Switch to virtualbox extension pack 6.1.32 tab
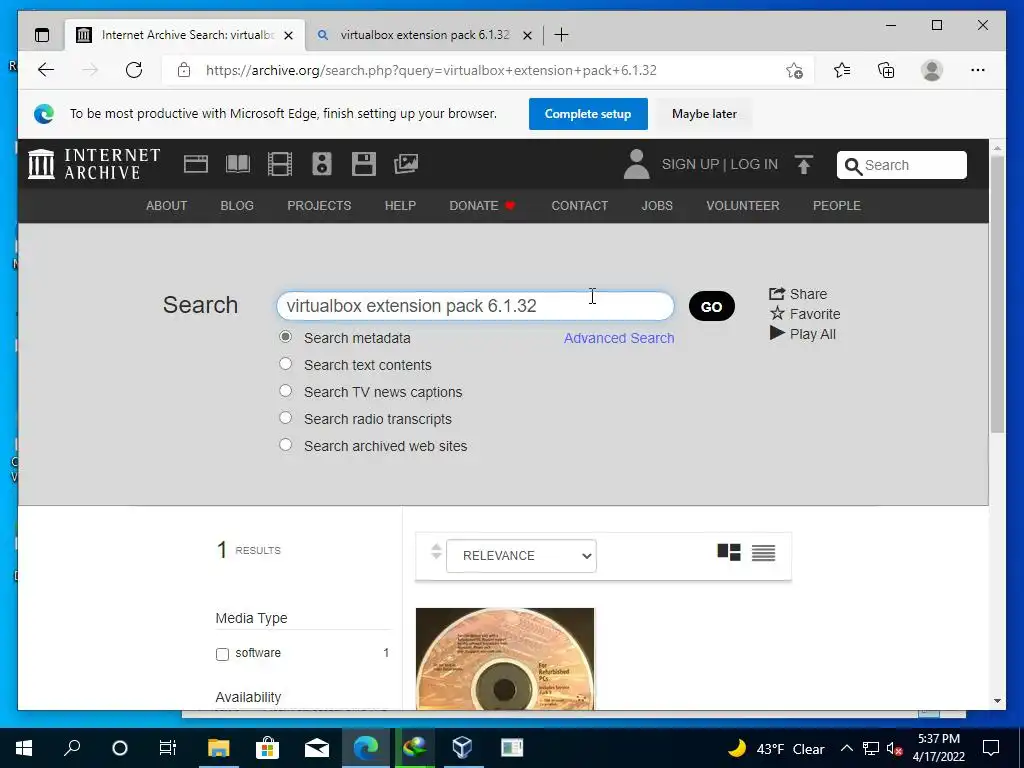The image size is (1024, 768). pyautogui.click(x=424, y=35)
